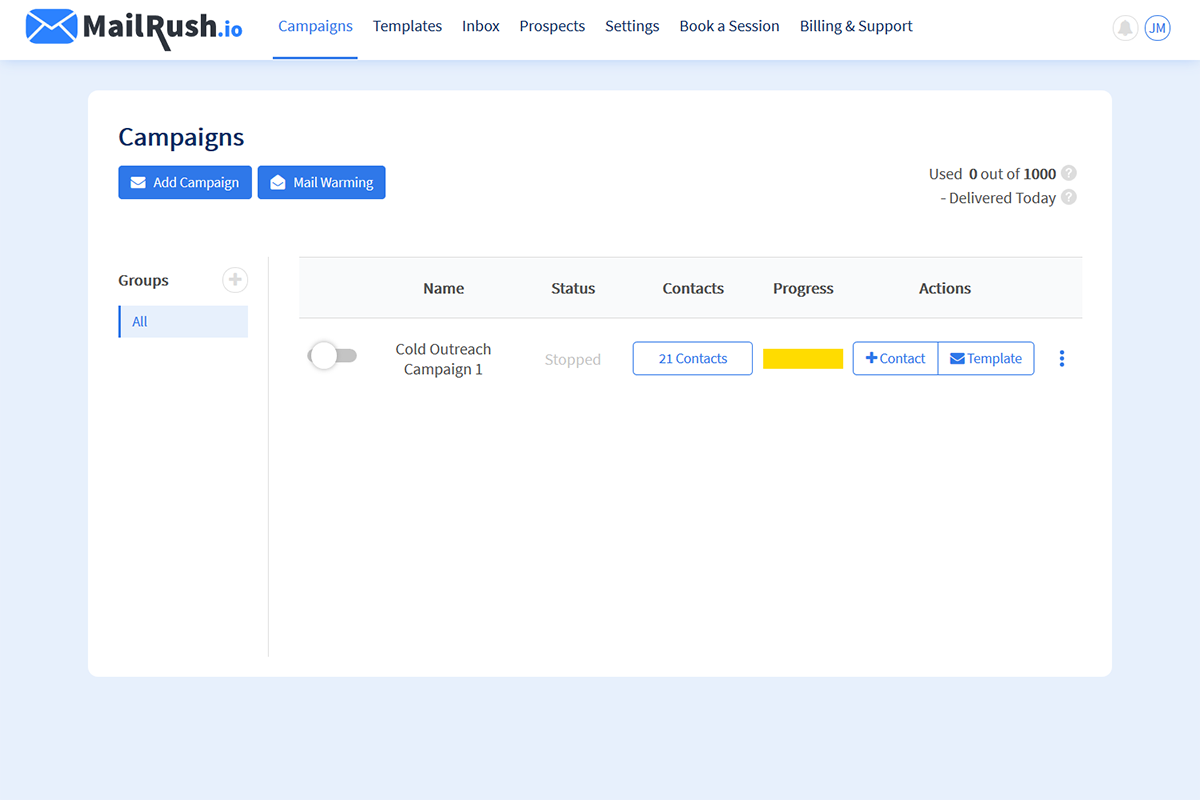Click the MailRush.io envelope logo
This screenshot has height=800, width=1200.
pos(51,27)
